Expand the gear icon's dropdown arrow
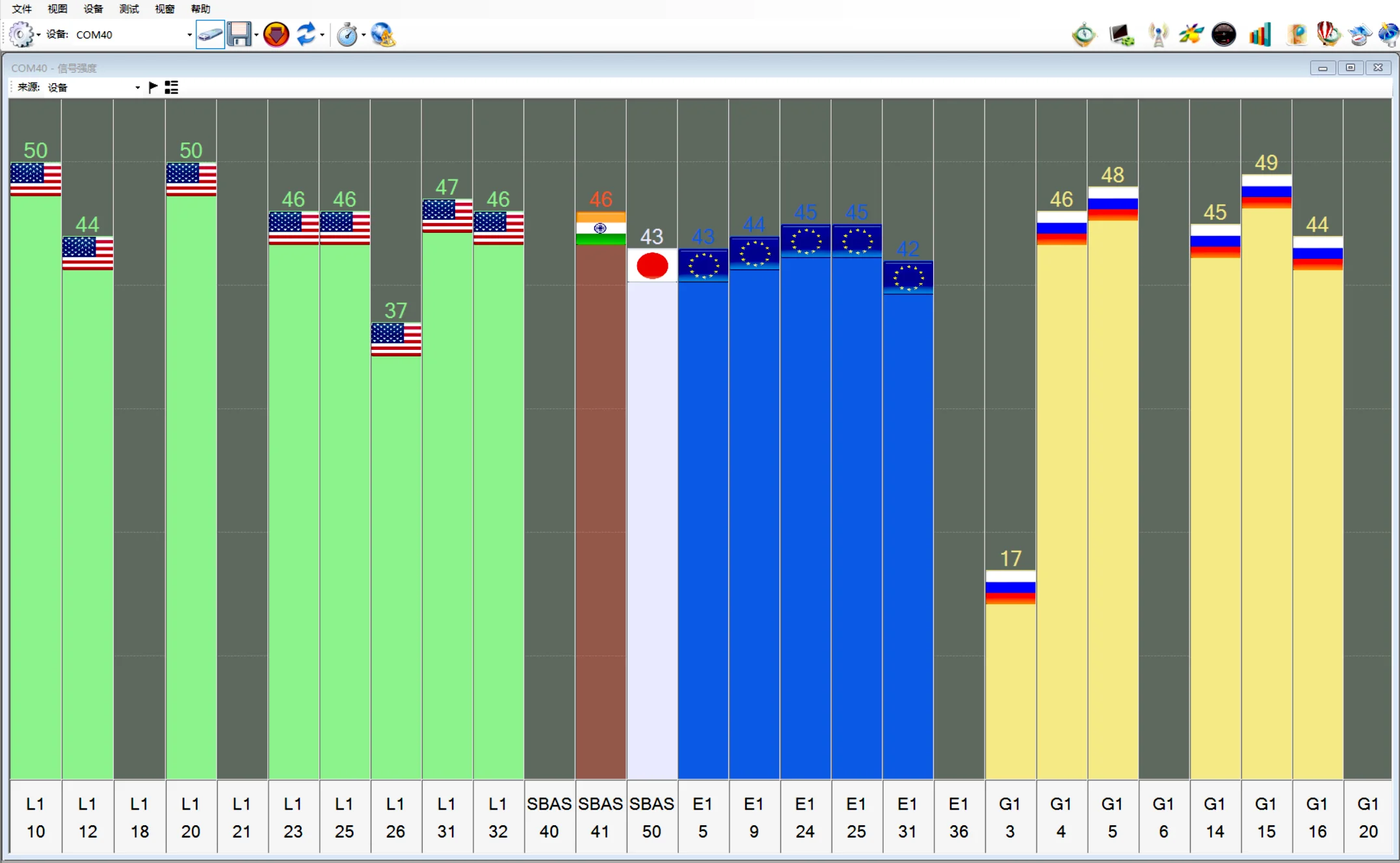1400x863 pixels. point(38,35)
